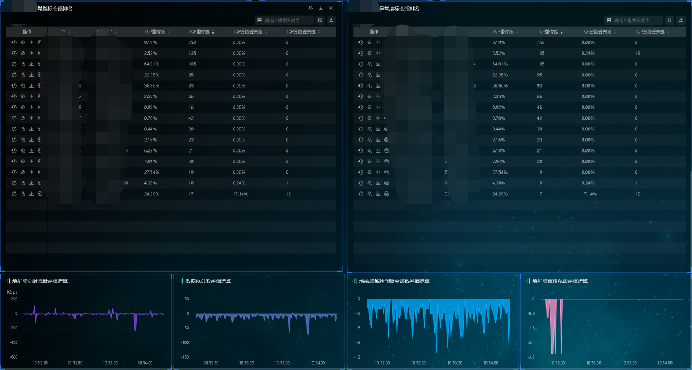Close the left window with the X icon
The image size is (692, 370).
click(x=331, y=8)
